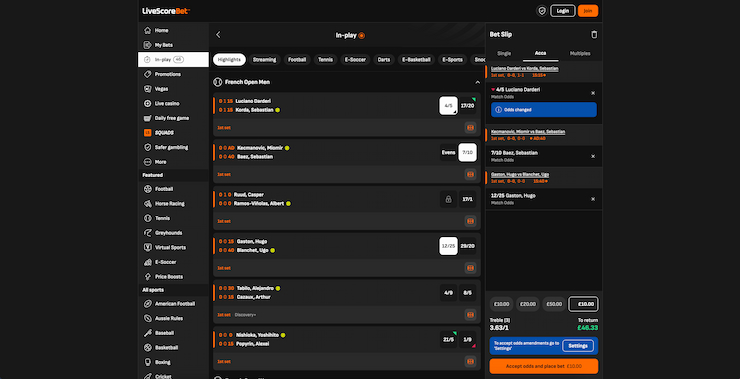
Task: Toggle 12/25 odds for Gaston, Hugo
Action: [448, 246]
